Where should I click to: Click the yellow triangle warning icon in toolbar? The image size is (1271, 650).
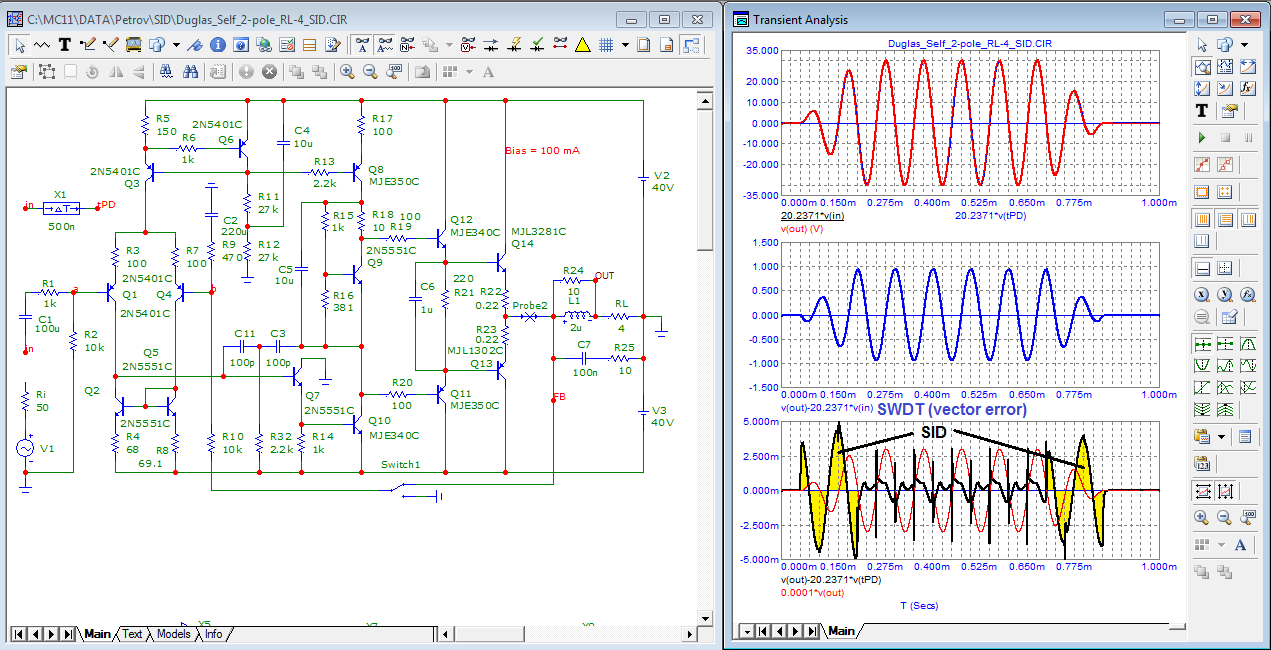pos(583,45)
